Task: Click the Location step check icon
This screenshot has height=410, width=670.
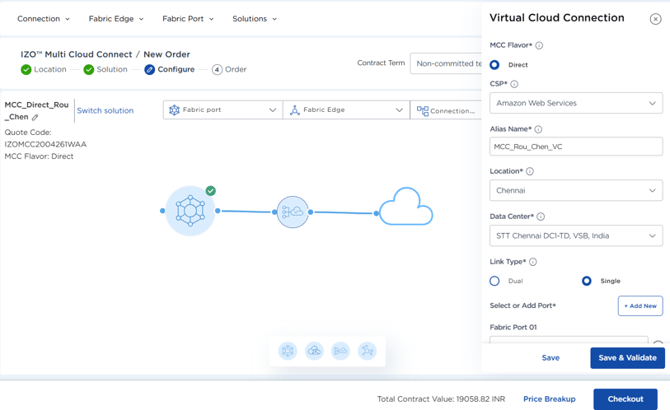Action: pyautogui.click(x=26, y=70)
